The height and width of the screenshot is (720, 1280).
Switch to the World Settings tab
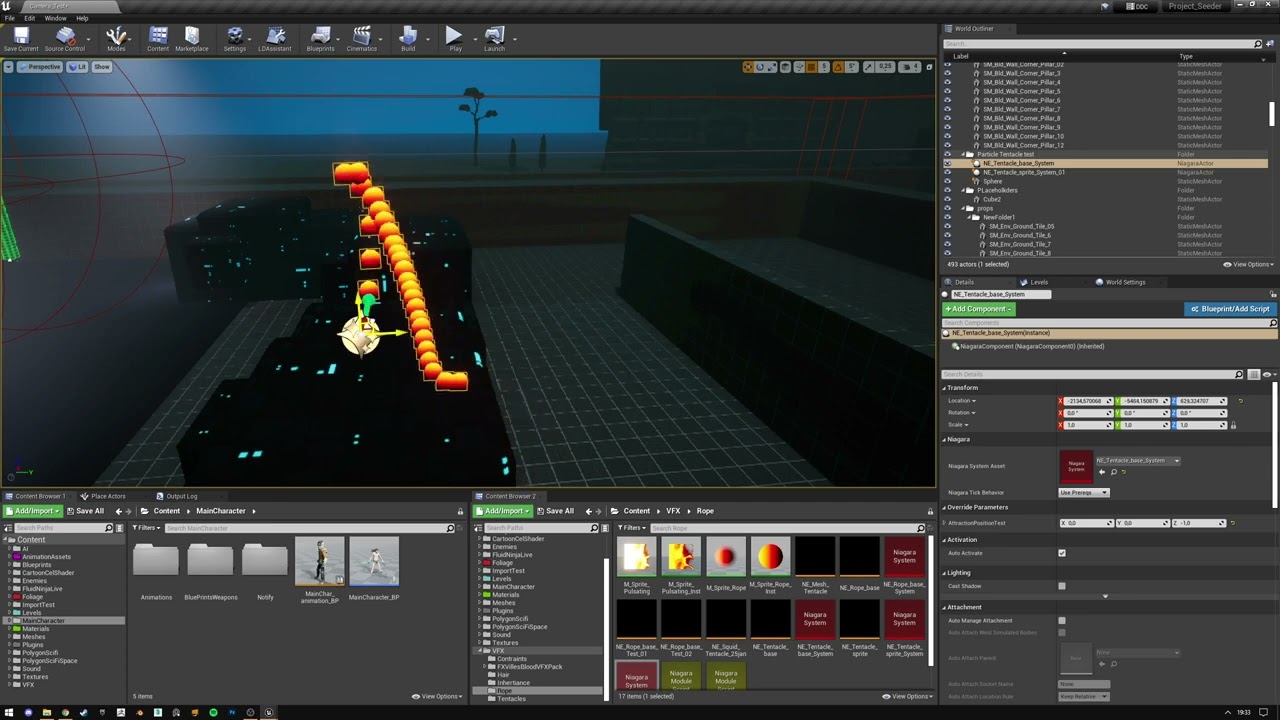click(x=1125, y=282)
